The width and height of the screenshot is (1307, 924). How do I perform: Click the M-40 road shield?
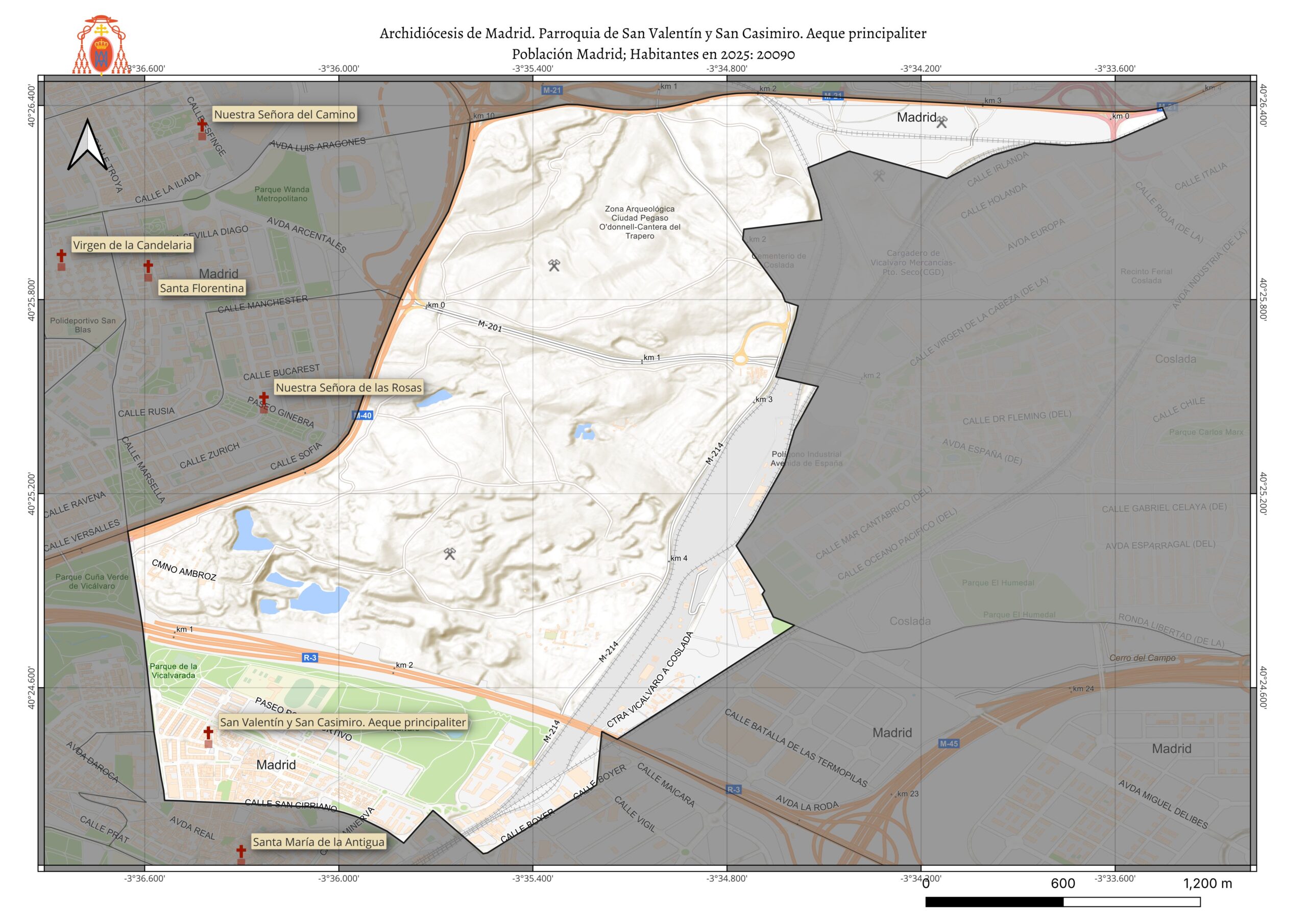click(x=362, y=416)
